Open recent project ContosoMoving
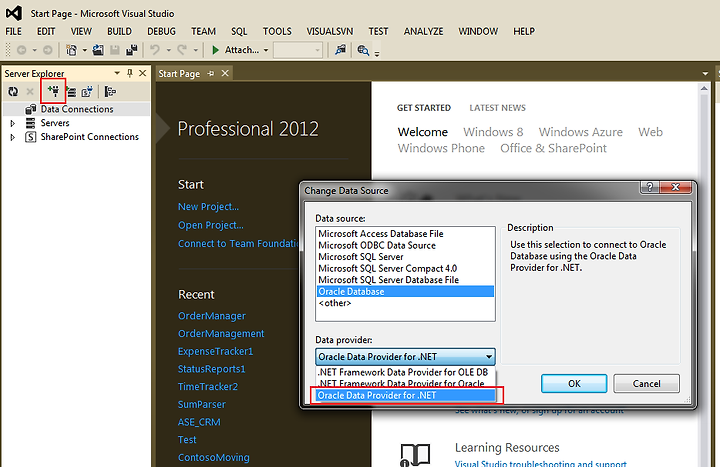 click(214, 457)
